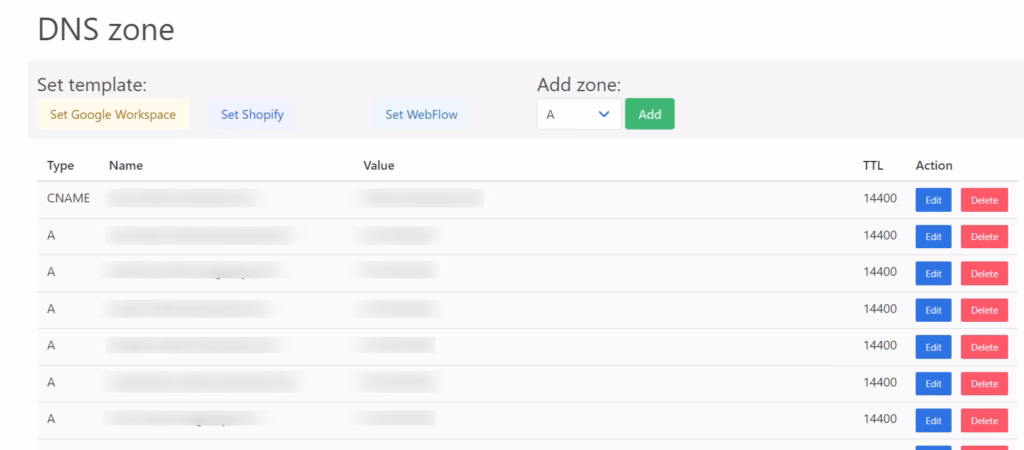Delete the CNAME record
The height and width of the screenshot is (450, 1024).
click(984, 200)
